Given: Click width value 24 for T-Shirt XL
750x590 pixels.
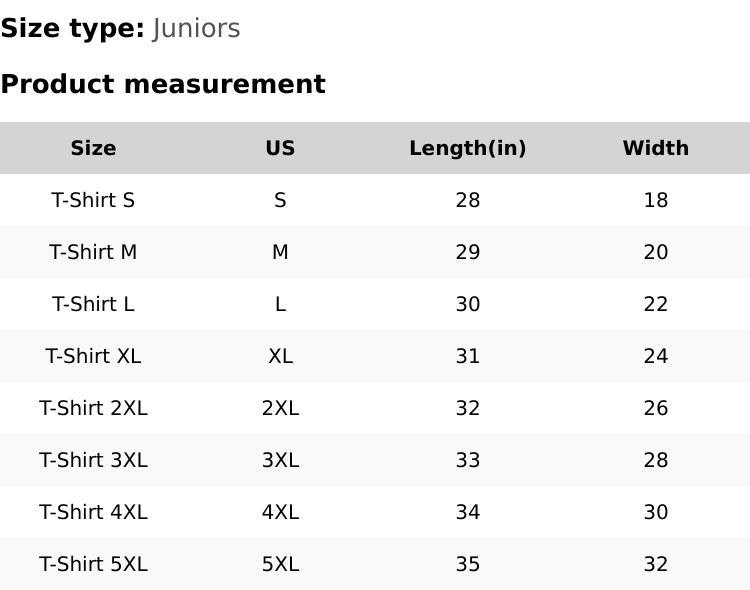Looking at the screenshot, I should (655, 356).
